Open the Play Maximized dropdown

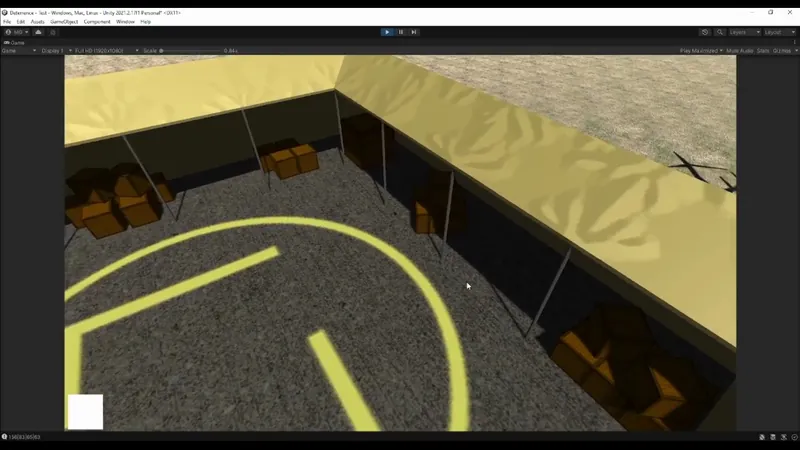(701, 51)
